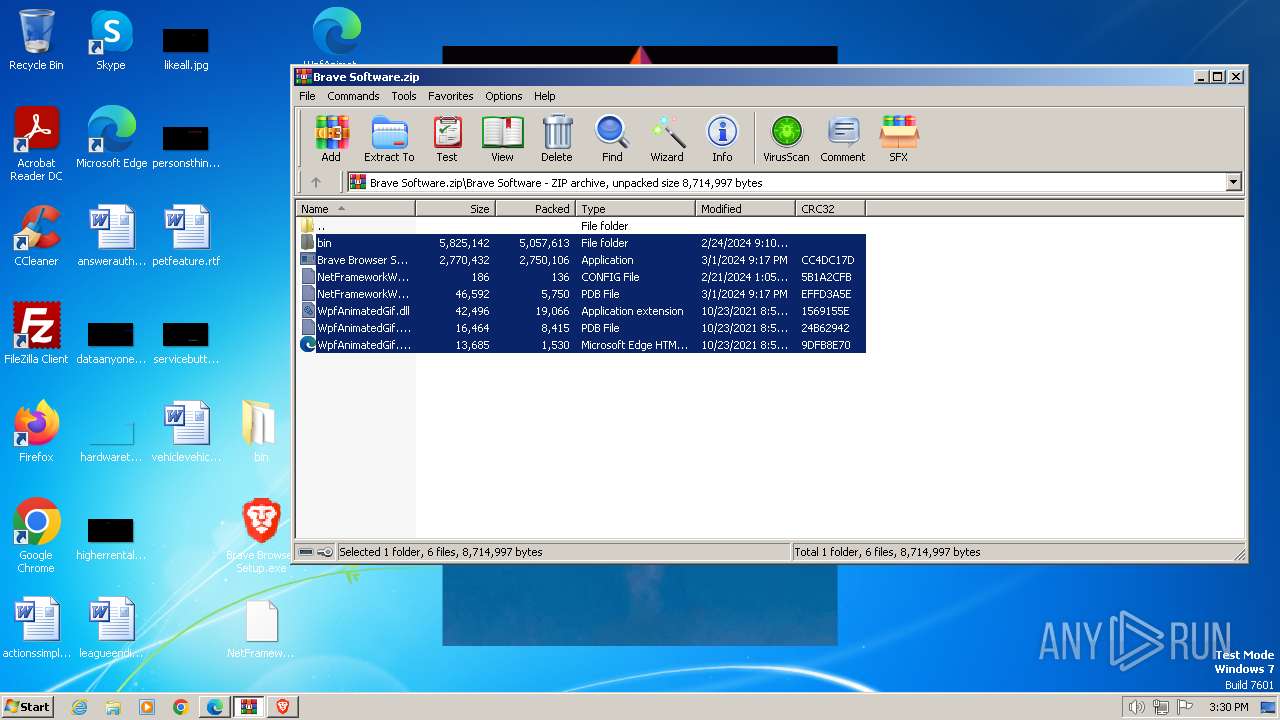
Task: Open Recycle Bin on desktop
Action: pyautogui.click(x=36, y=40)
